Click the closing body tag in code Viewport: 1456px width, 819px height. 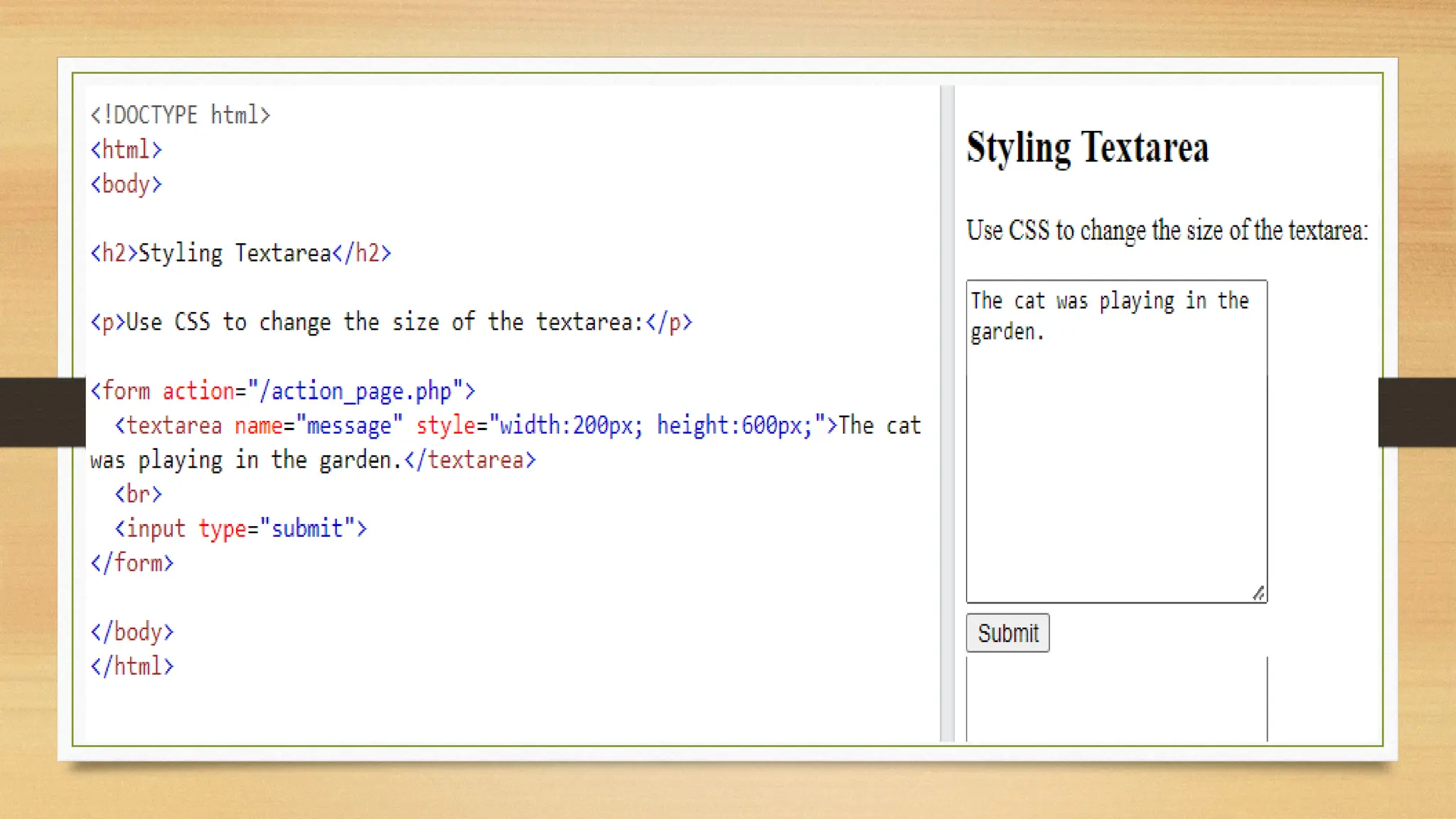132,632
